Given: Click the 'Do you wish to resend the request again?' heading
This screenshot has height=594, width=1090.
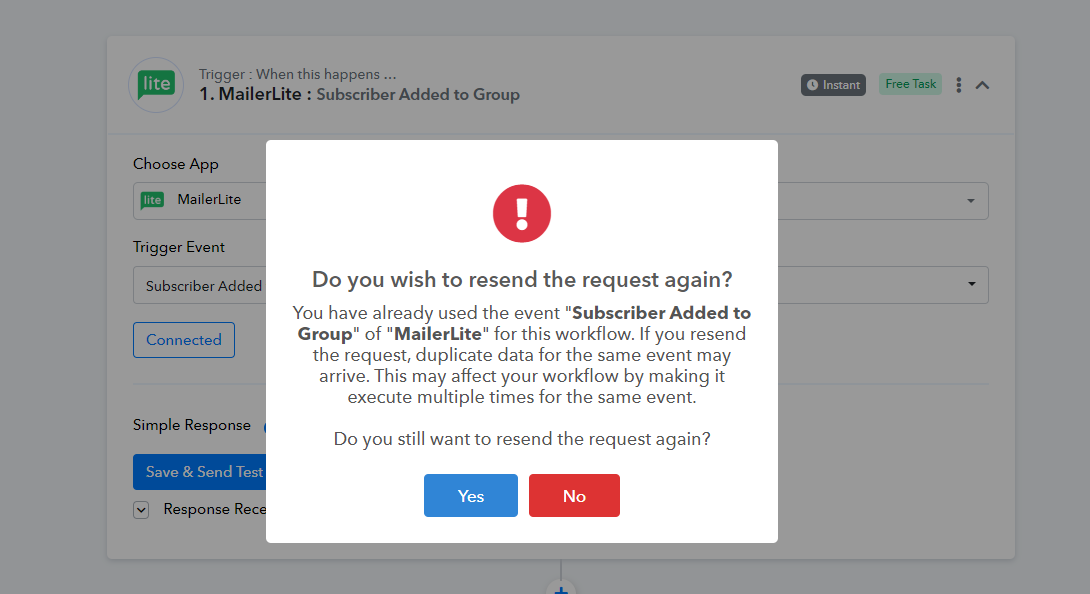Looking at the screenshot, I should [x=522, y=280].
